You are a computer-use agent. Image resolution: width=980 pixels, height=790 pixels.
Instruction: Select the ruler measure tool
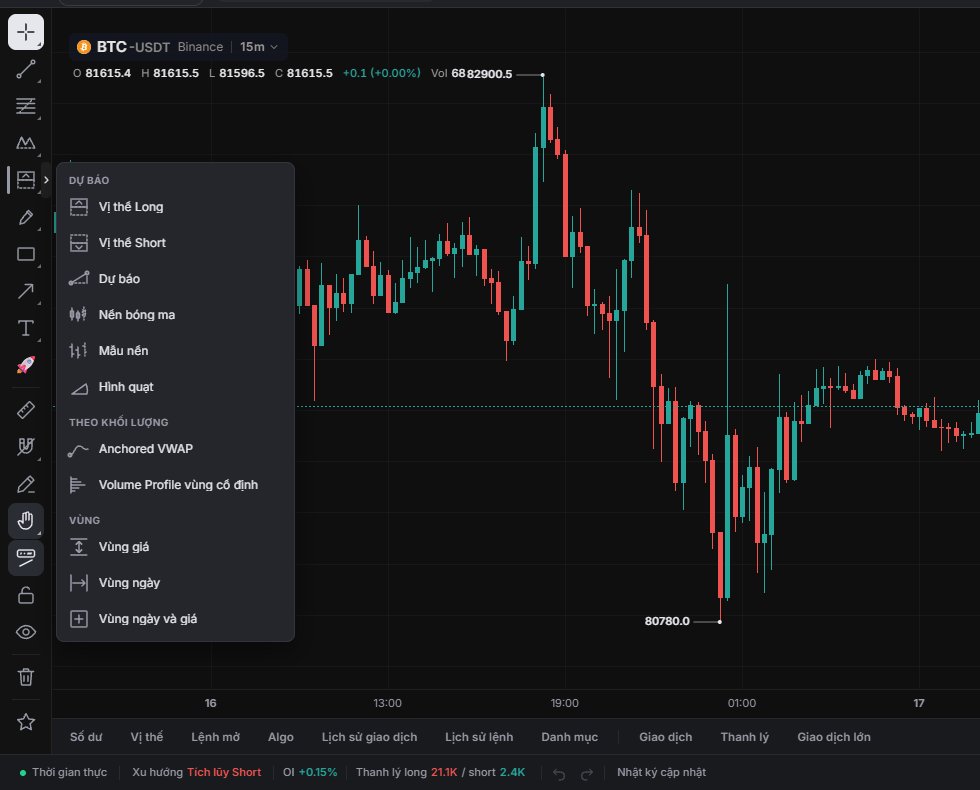click(x=26, y=410)
